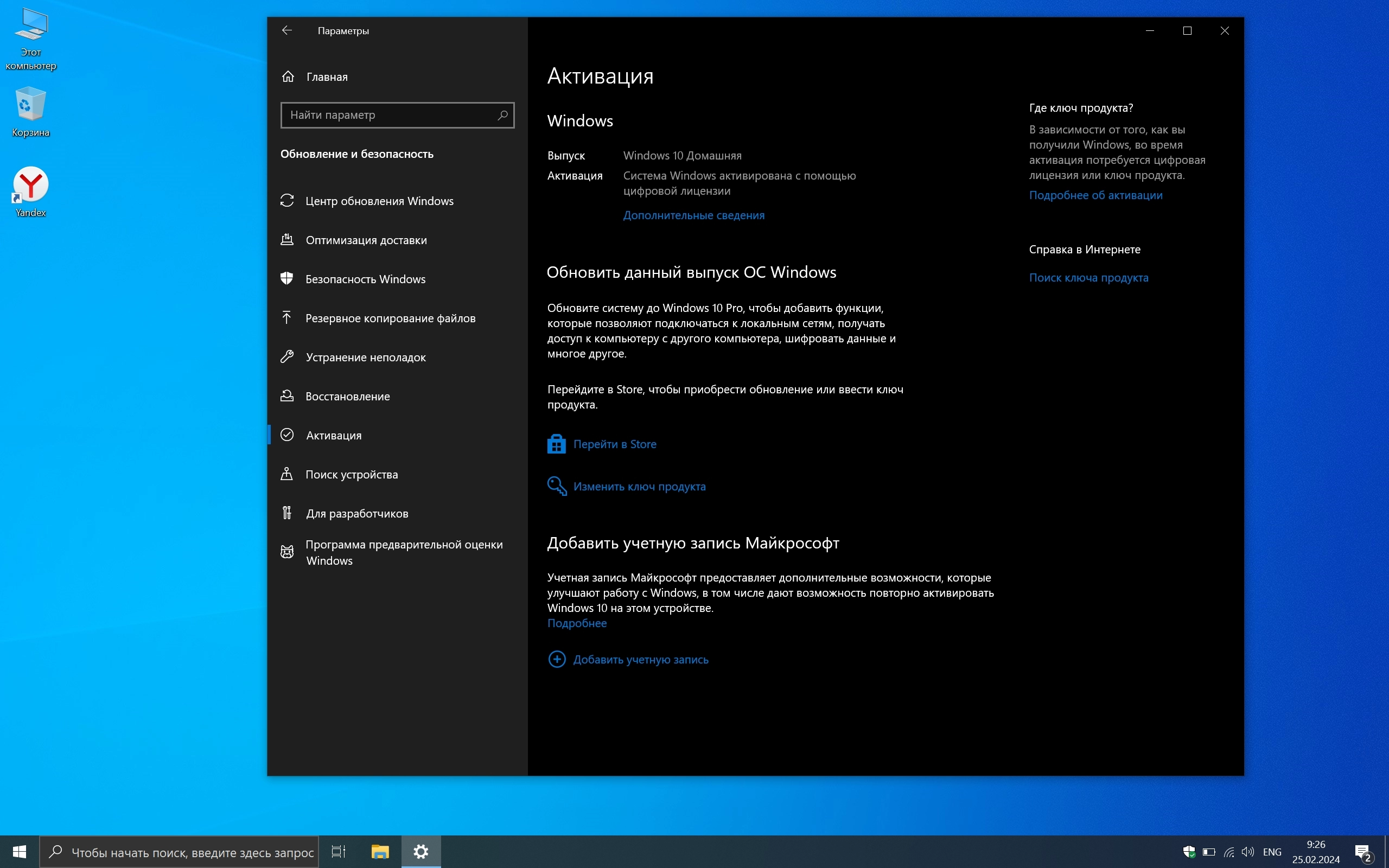1389x868 pixels.
Task: Go to Устранение неполадок page
Action: [x=365, y=357]
